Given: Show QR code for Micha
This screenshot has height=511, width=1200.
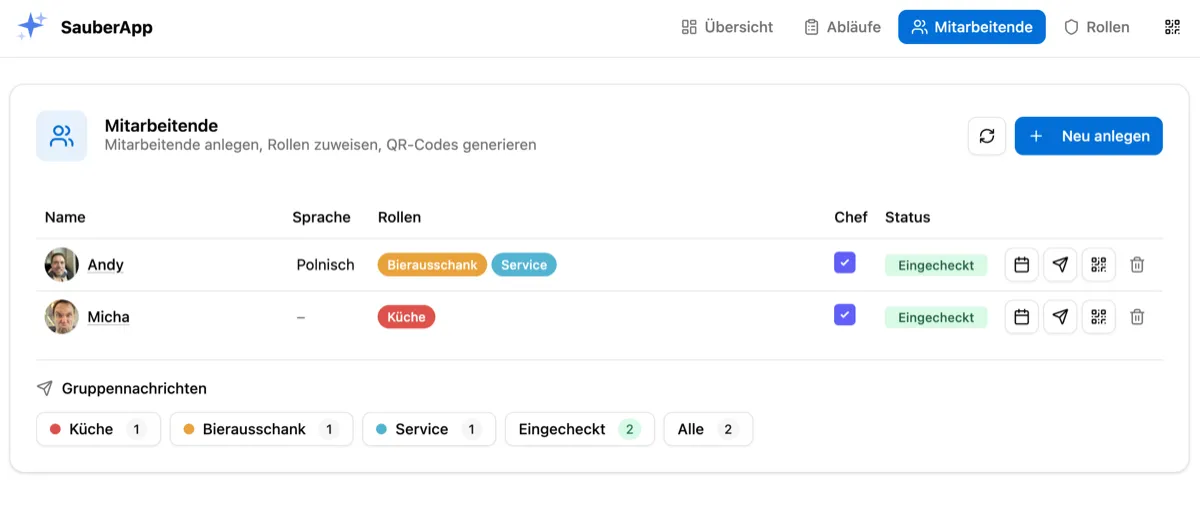Looking at the screenshot, I should [1098, 317].
